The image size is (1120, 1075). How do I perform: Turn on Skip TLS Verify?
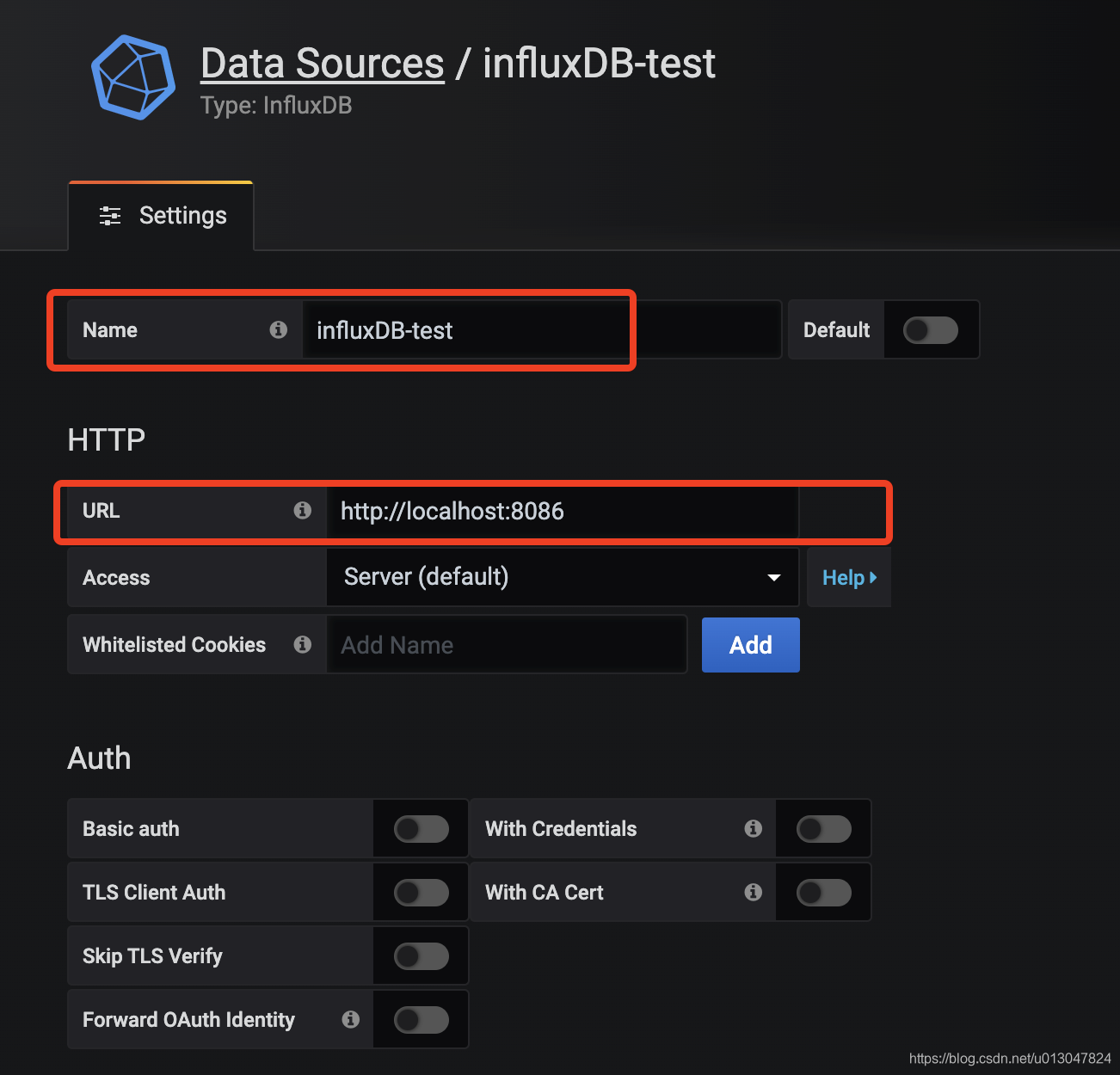(x=422, y=955)
